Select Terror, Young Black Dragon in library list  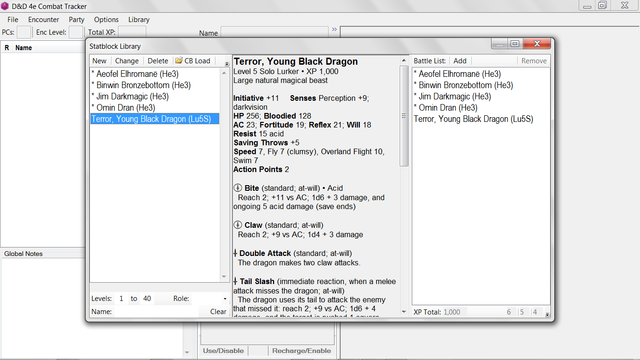point(155,119)
